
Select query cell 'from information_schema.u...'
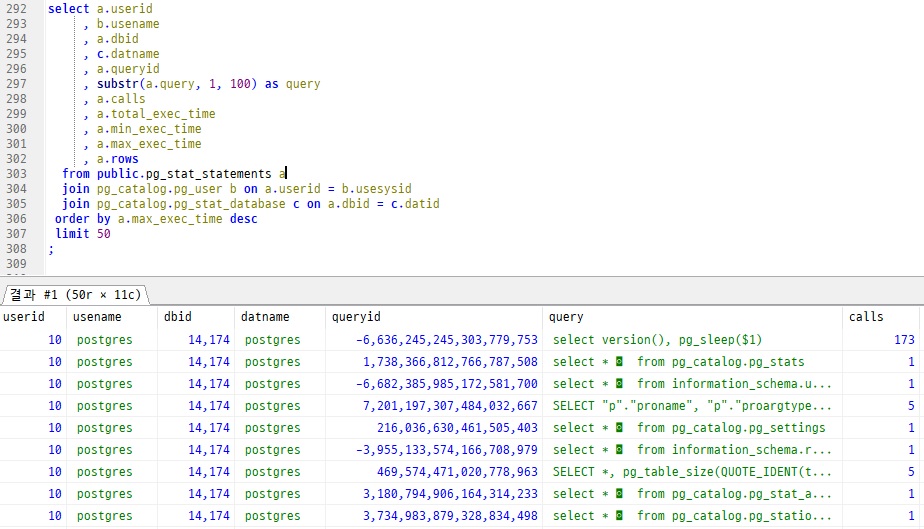692,384
